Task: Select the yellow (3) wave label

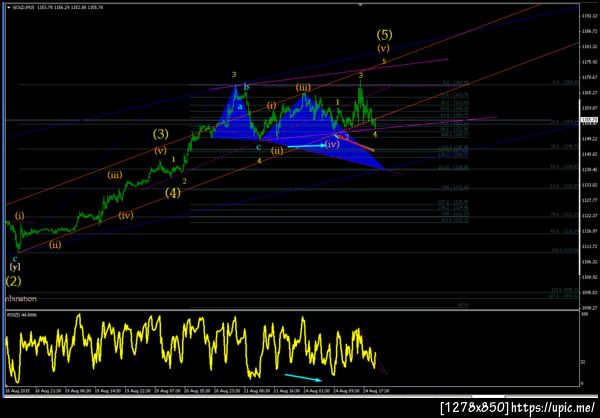Action: [x=161, y=134]
